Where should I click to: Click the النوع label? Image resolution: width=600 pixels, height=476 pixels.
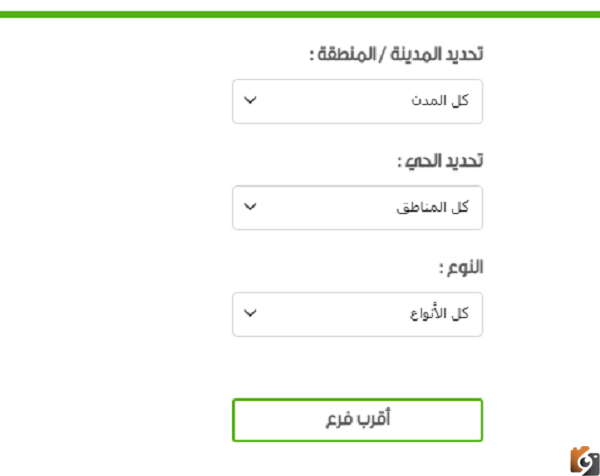[461, 267]
